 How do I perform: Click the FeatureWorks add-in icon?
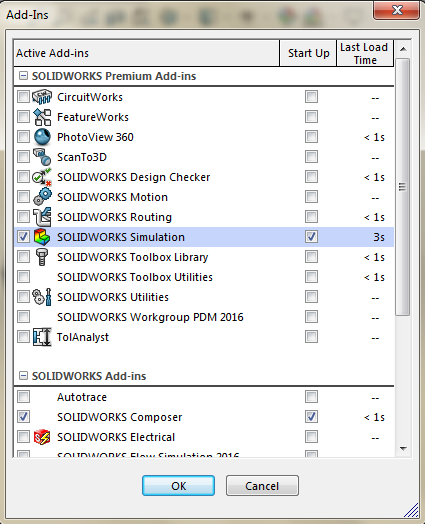[42, 117]
